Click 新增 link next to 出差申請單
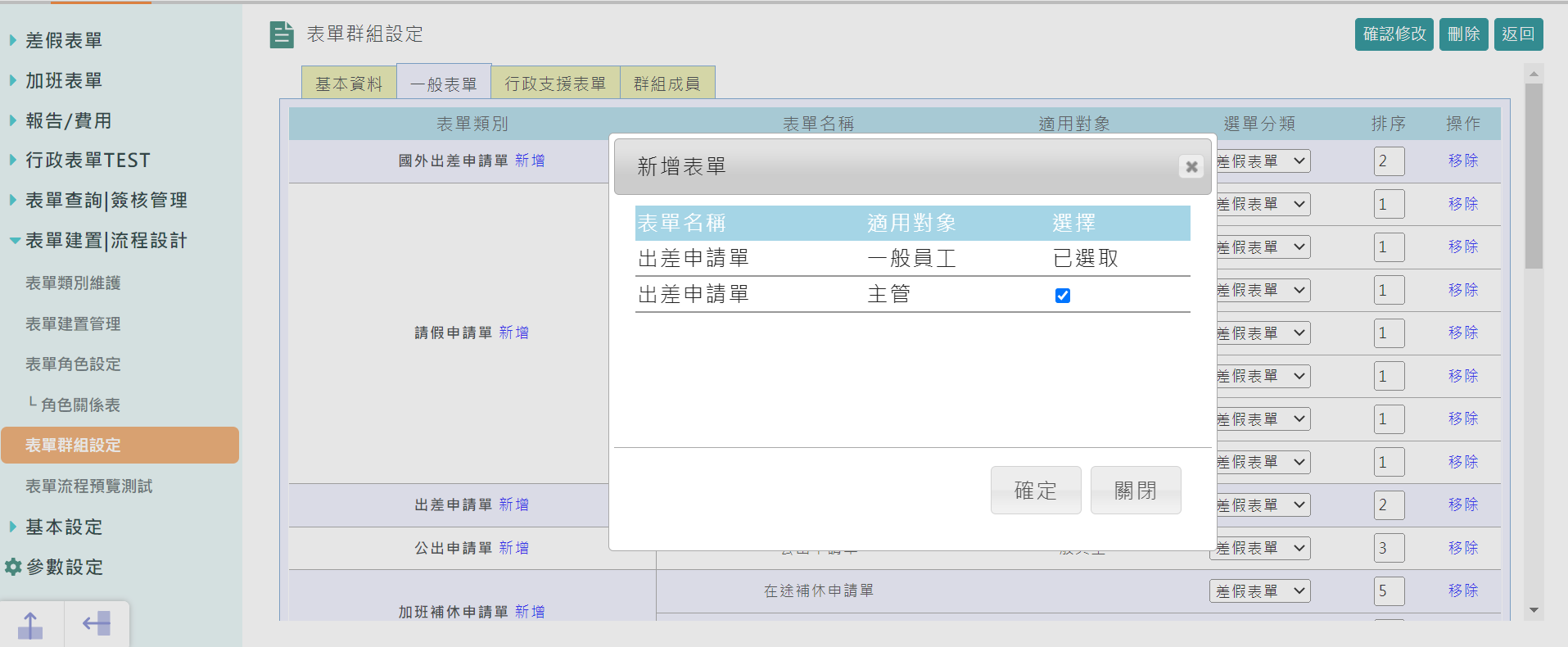This screenshot has width=1568, height=647. [513, 504]
